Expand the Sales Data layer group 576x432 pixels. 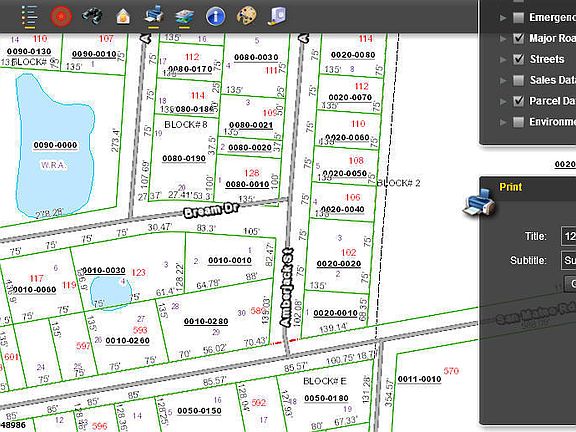click(x=503, y=80)
